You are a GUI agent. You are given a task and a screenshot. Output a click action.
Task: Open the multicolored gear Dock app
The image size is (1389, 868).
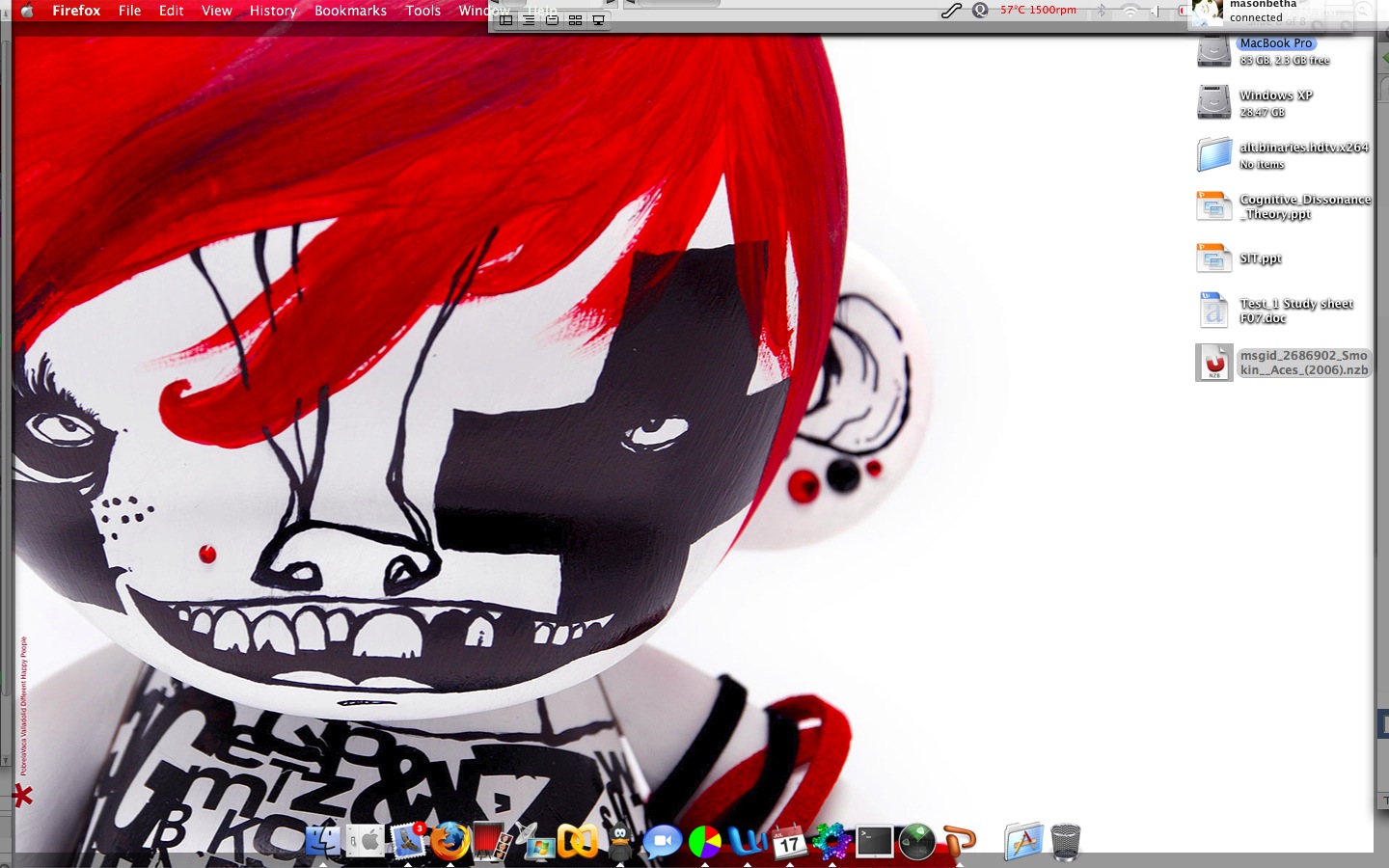832,841
